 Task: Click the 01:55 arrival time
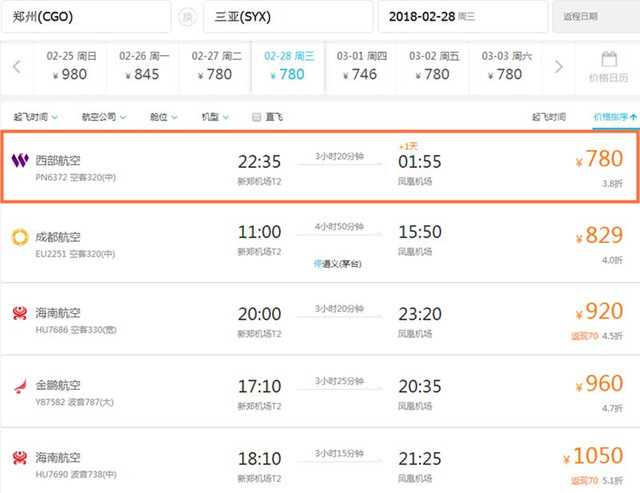[x=420, y=162]
